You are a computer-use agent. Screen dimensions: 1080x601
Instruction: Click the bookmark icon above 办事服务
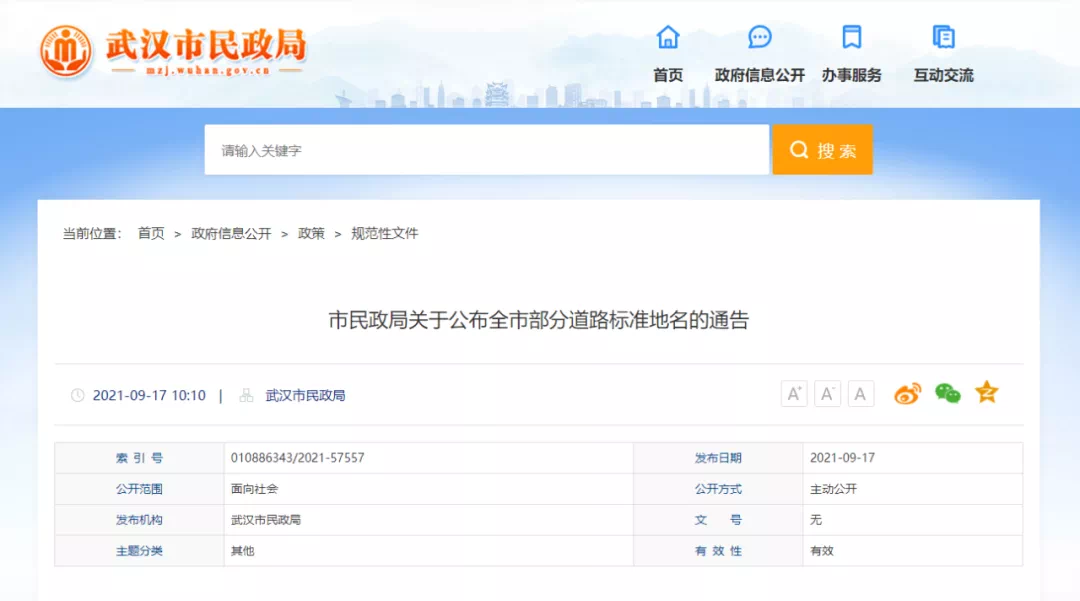pos(851,38)
